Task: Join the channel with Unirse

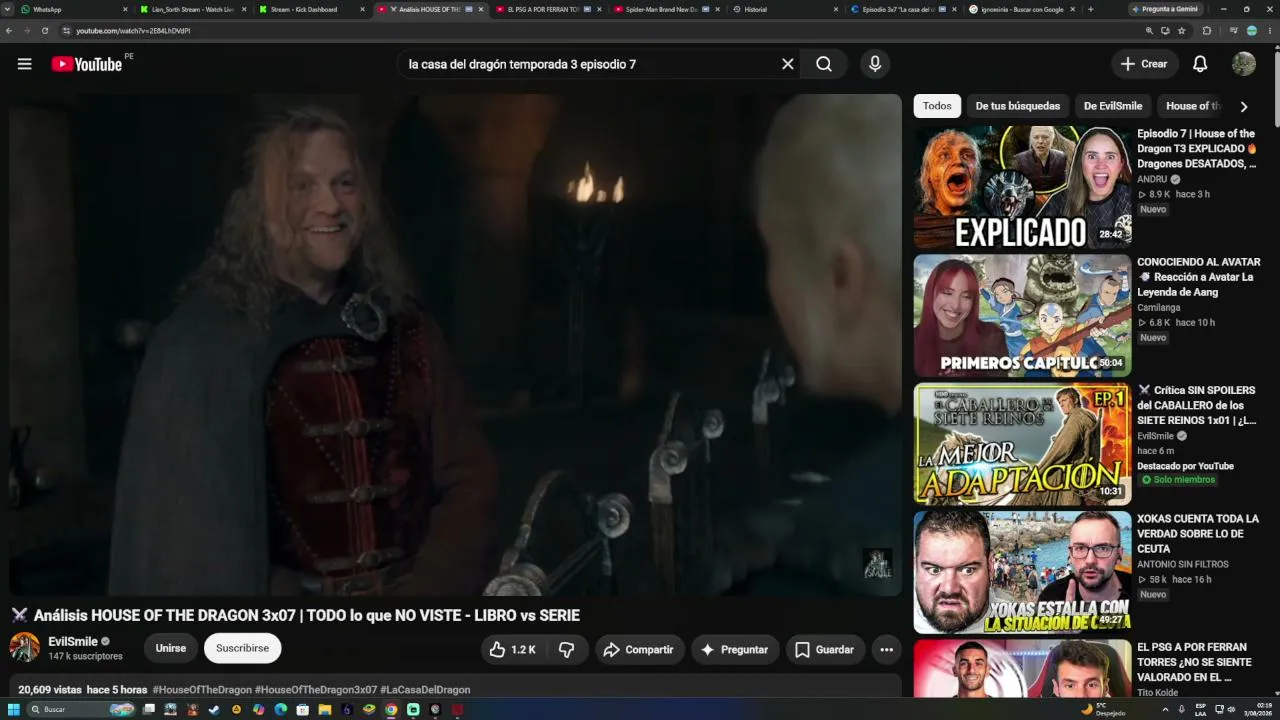Action: click(x=171, y=648)
